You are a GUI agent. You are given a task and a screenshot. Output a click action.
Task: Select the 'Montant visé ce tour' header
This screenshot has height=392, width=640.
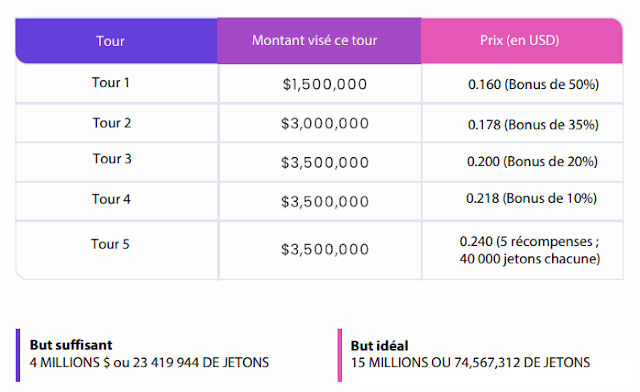pos(314,40)
